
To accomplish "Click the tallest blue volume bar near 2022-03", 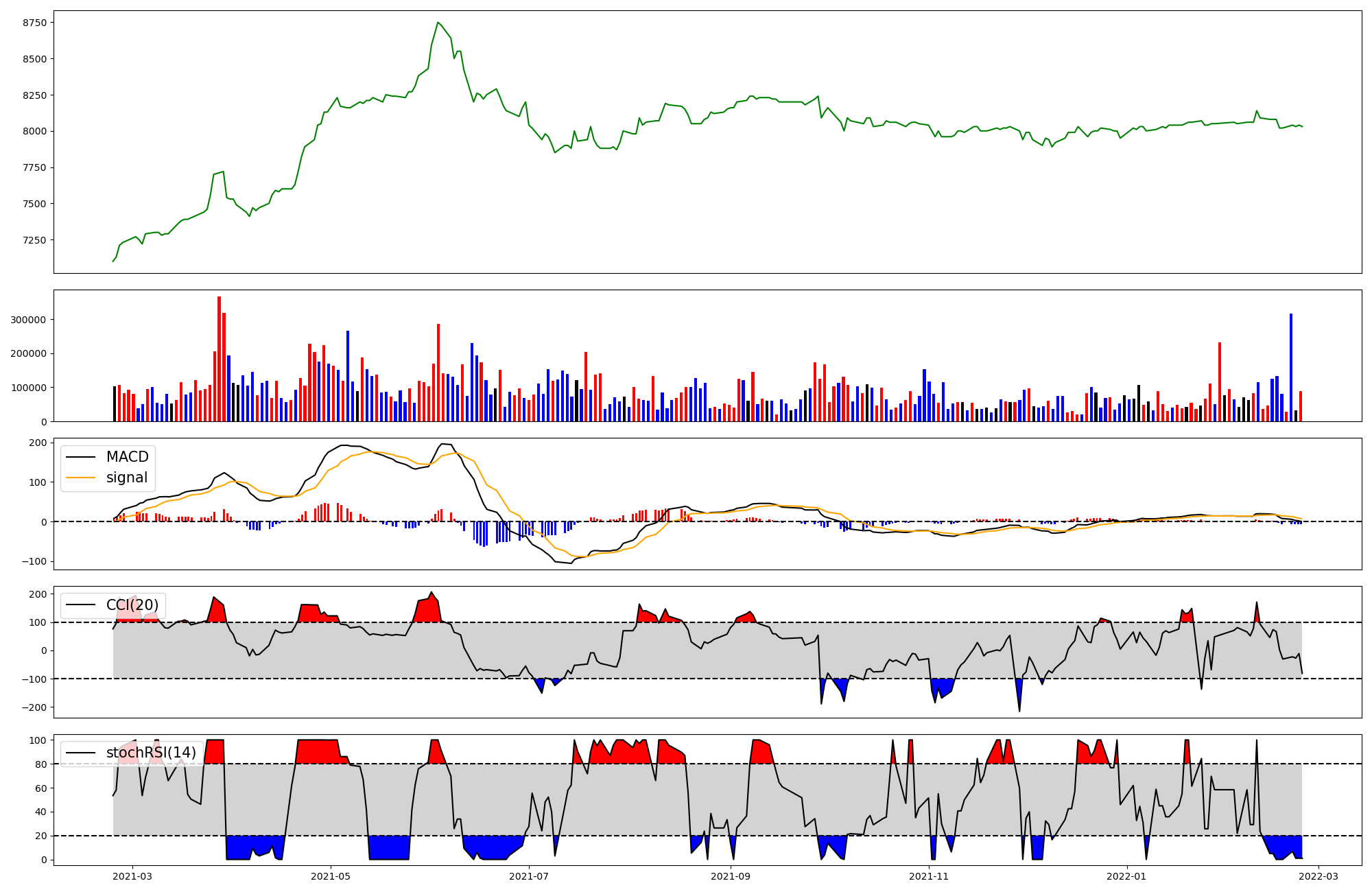I will (x=1291, y=367).
